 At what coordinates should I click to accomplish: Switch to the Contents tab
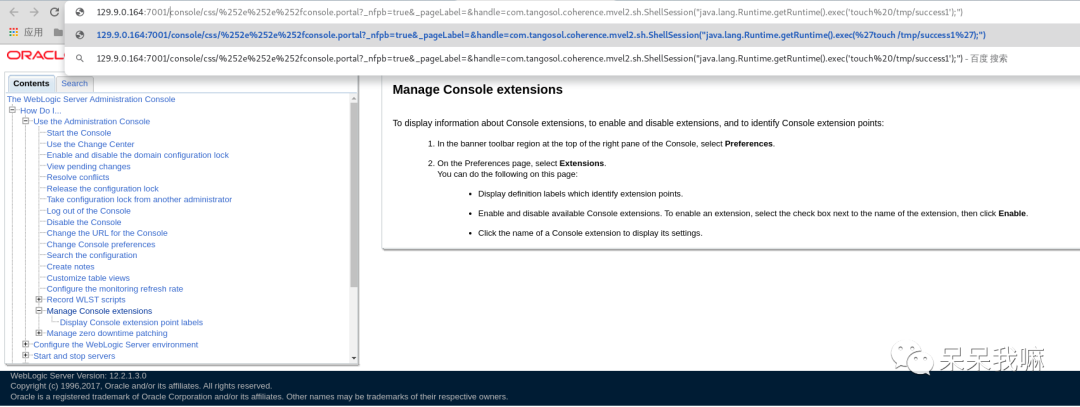pyautogui.click(x=31, y=83)
